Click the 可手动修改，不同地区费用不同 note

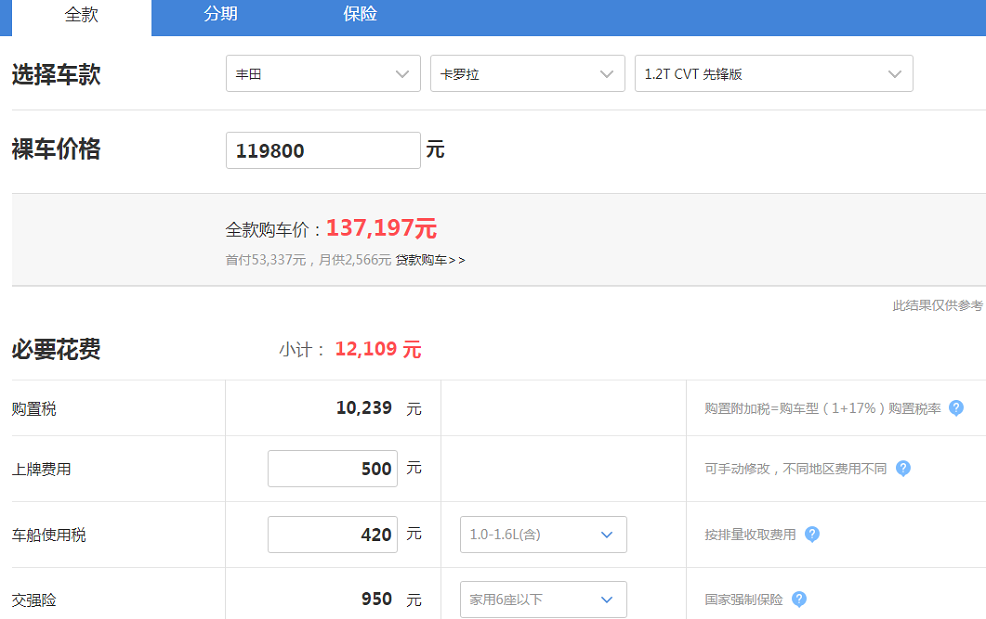click(x=795, y=469)
